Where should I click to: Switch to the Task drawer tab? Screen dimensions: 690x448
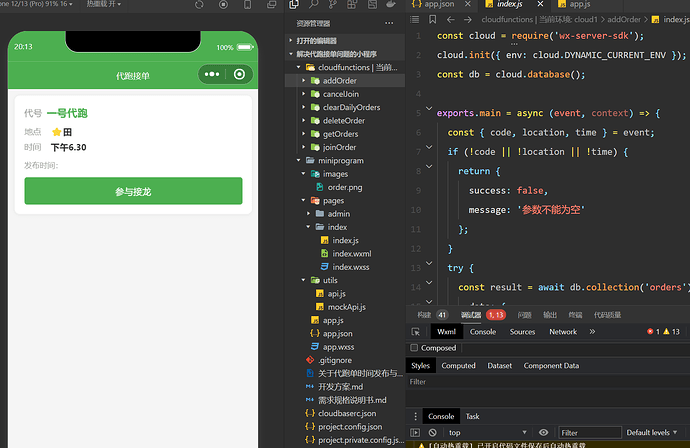click(x=473, y=416)
